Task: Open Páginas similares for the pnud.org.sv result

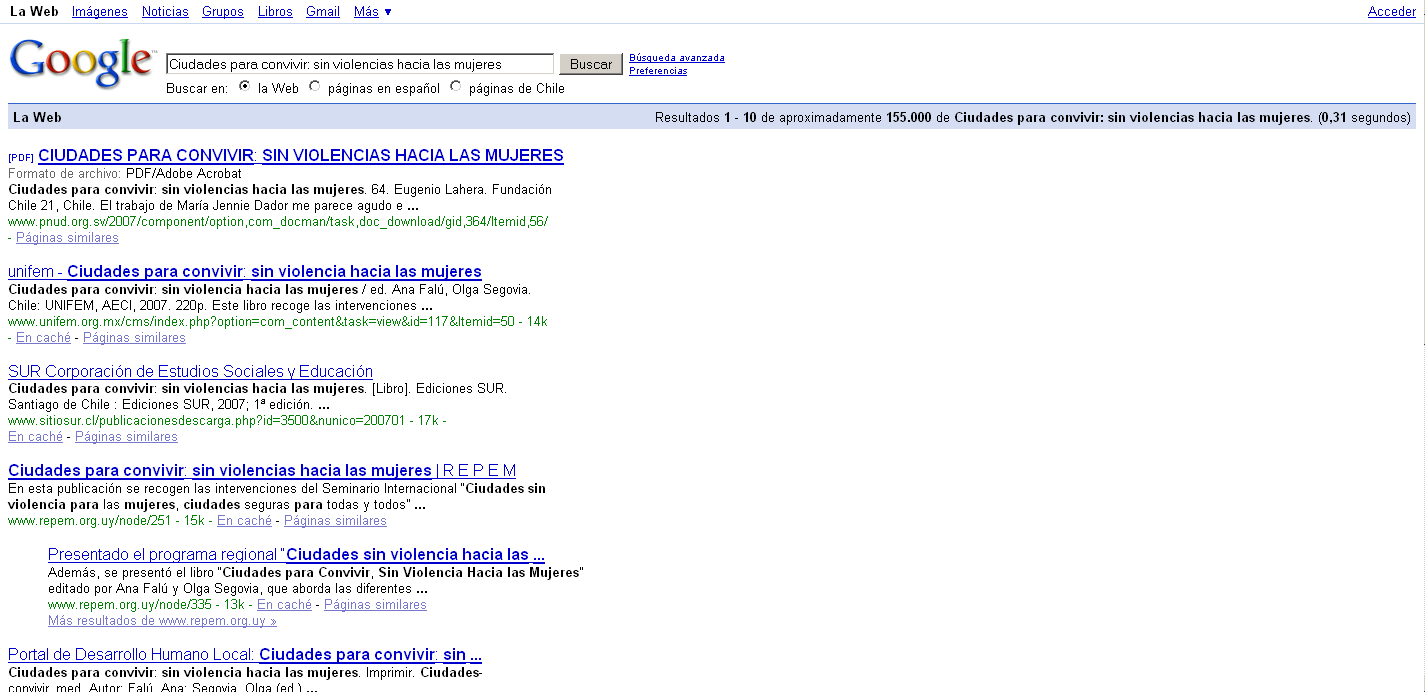Action: pyautogui.click(x=67, y=238)
